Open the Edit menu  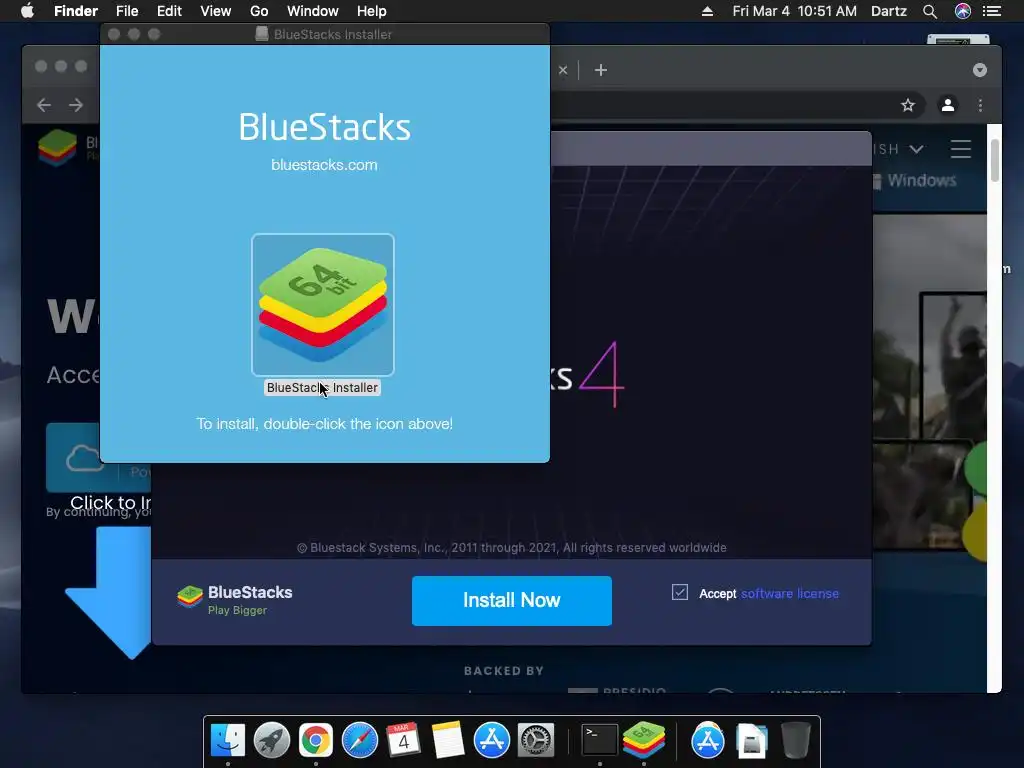point(169,11)
